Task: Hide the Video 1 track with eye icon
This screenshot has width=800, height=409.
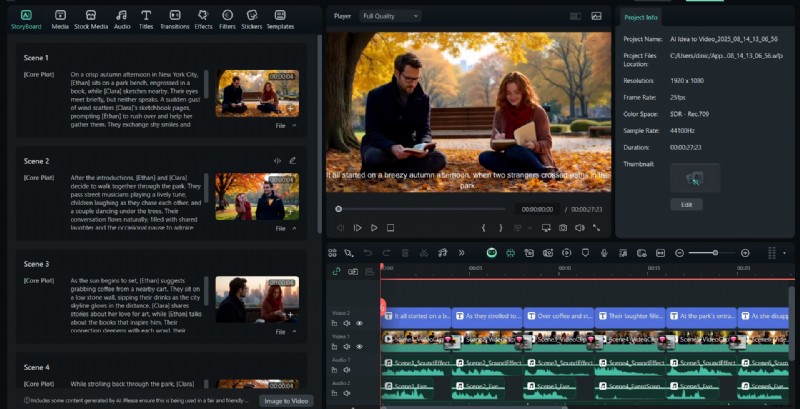Action: pos(359,347)
